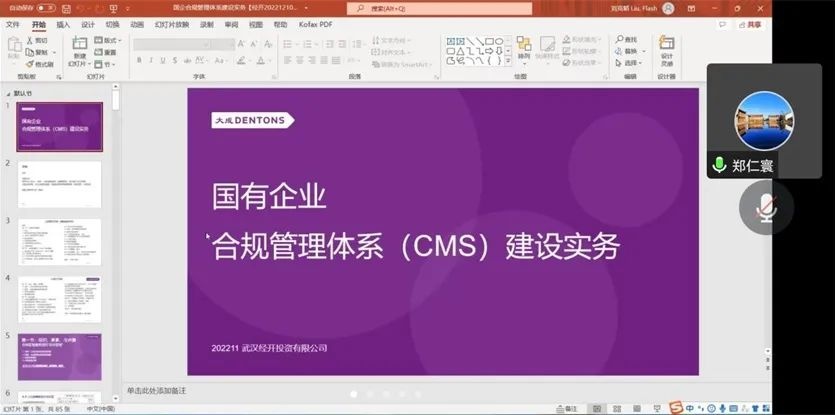Toggle Underline formatting
Image resolution: width=835 pixels, height=415 pixels.
click(x=163, y=61)
